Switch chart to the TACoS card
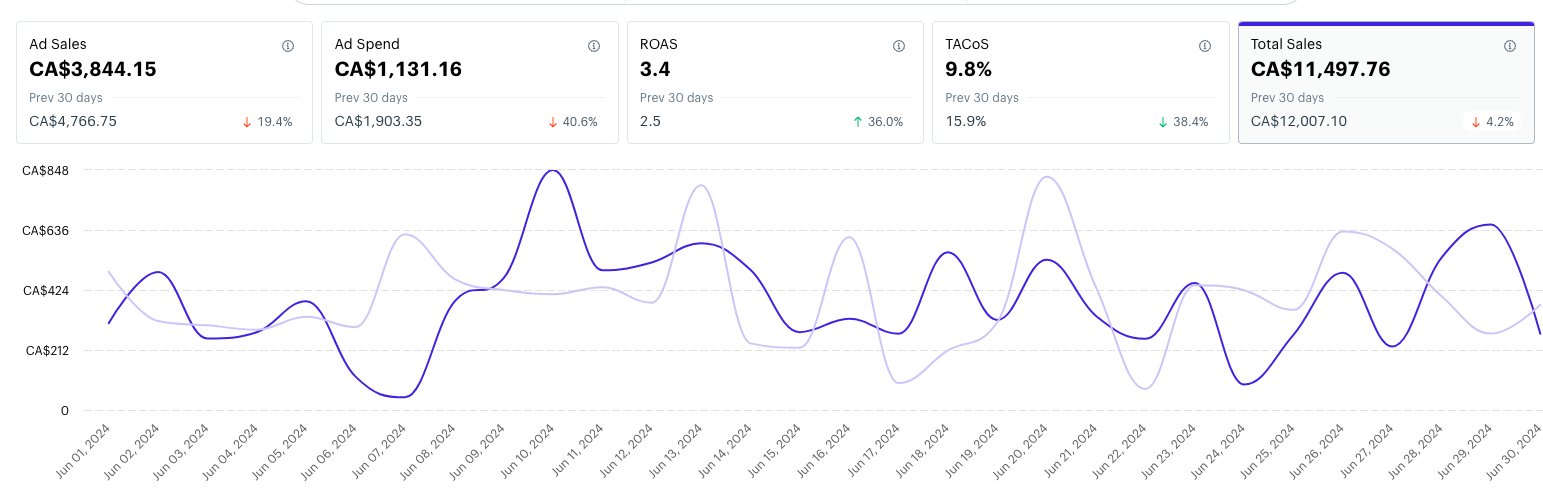1543x498 pixels. [x=1080, y=82]
